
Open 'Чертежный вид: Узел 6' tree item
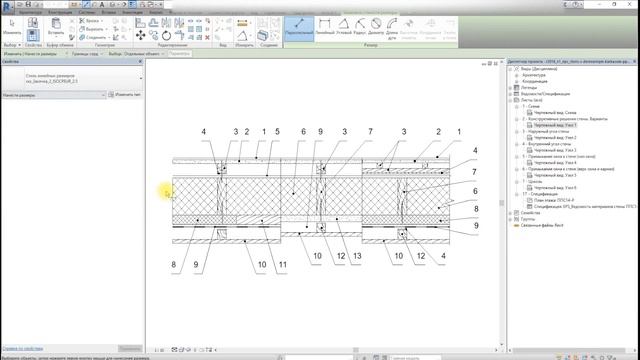pyautogui.click(x=555, y=188)
